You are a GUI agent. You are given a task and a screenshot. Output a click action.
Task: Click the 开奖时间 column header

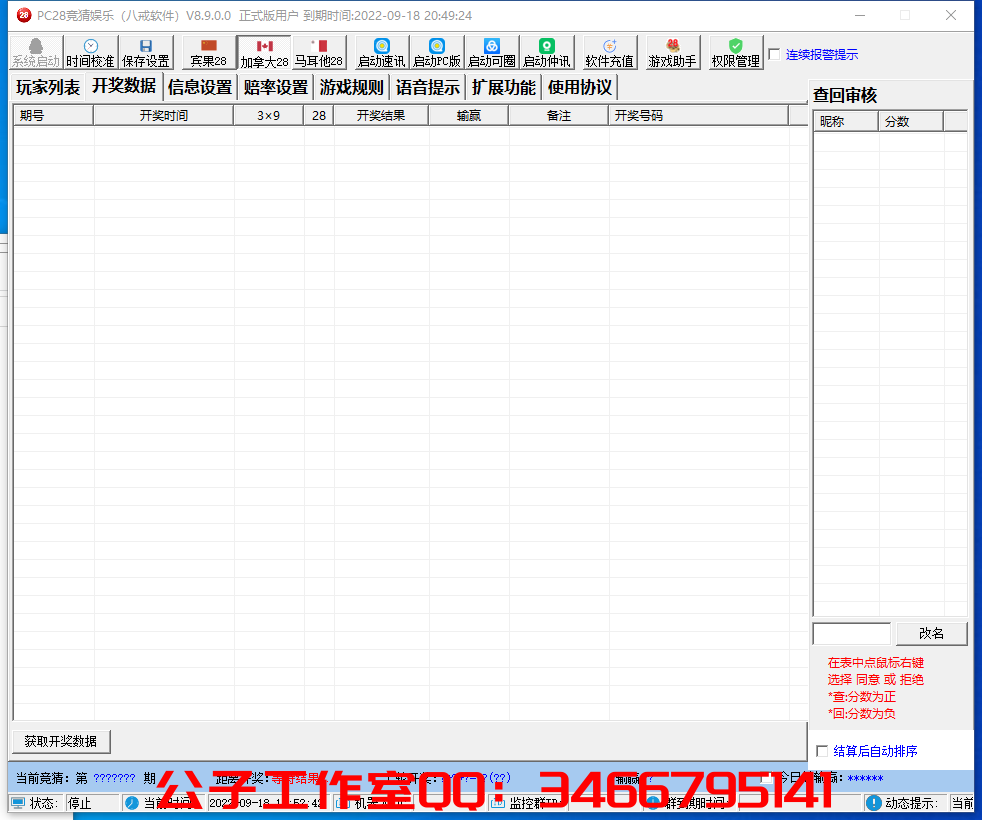pyautogui.click(x=163, y=116)
